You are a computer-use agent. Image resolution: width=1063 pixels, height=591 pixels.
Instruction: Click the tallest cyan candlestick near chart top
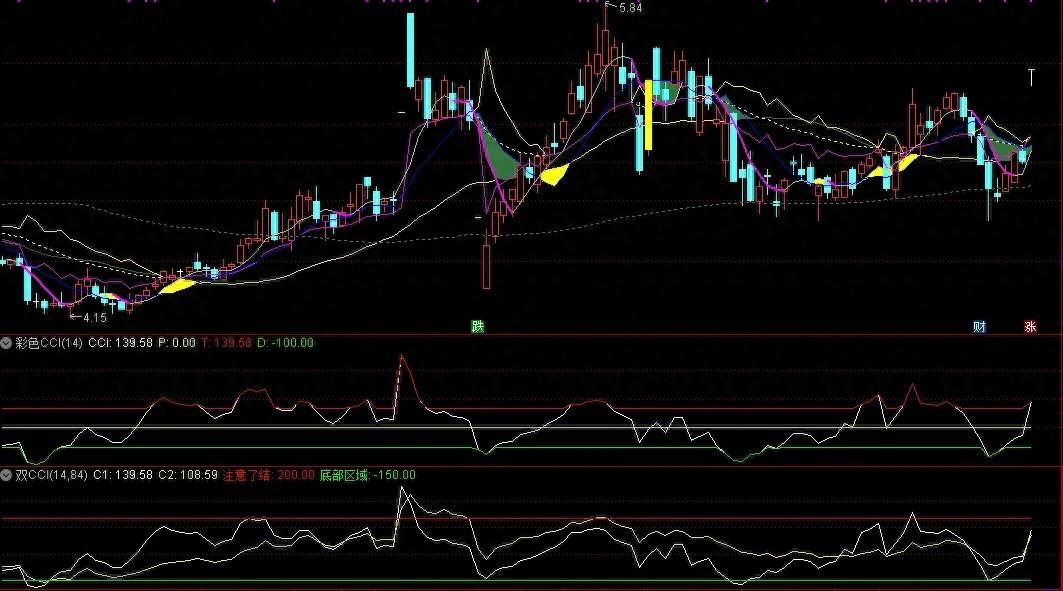pyautogui.click(x=410, y=50)
